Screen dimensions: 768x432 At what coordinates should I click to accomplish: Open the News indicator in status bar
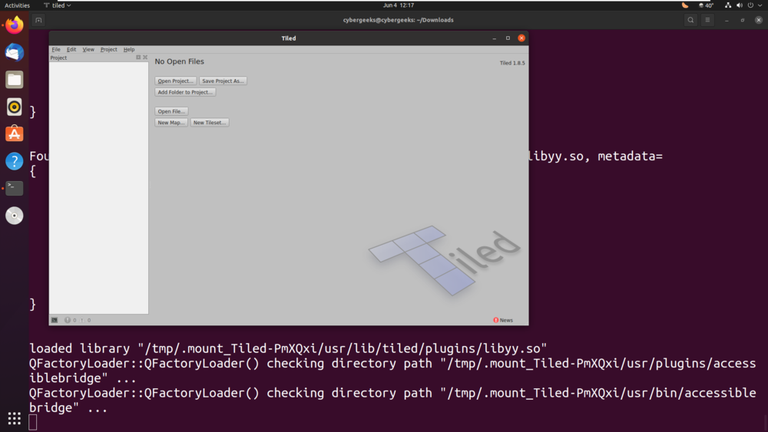tap(503, 320)
